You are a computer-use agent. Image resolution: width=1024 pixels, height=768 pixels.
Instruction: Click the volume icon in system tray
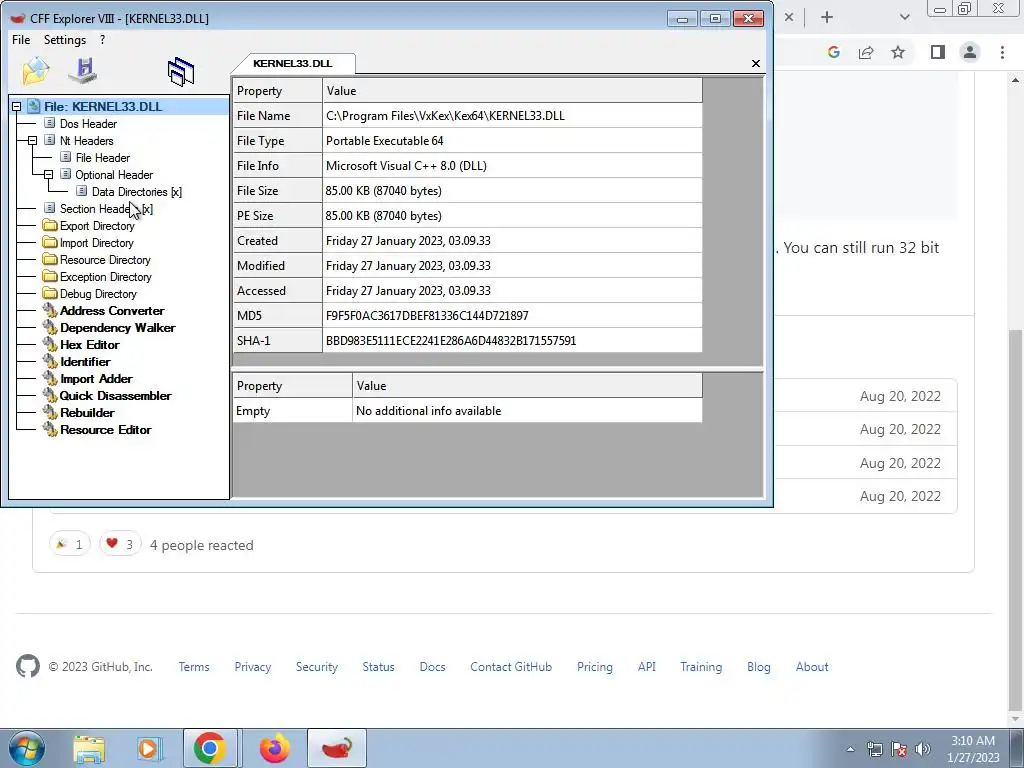click(x=922, y=749)
